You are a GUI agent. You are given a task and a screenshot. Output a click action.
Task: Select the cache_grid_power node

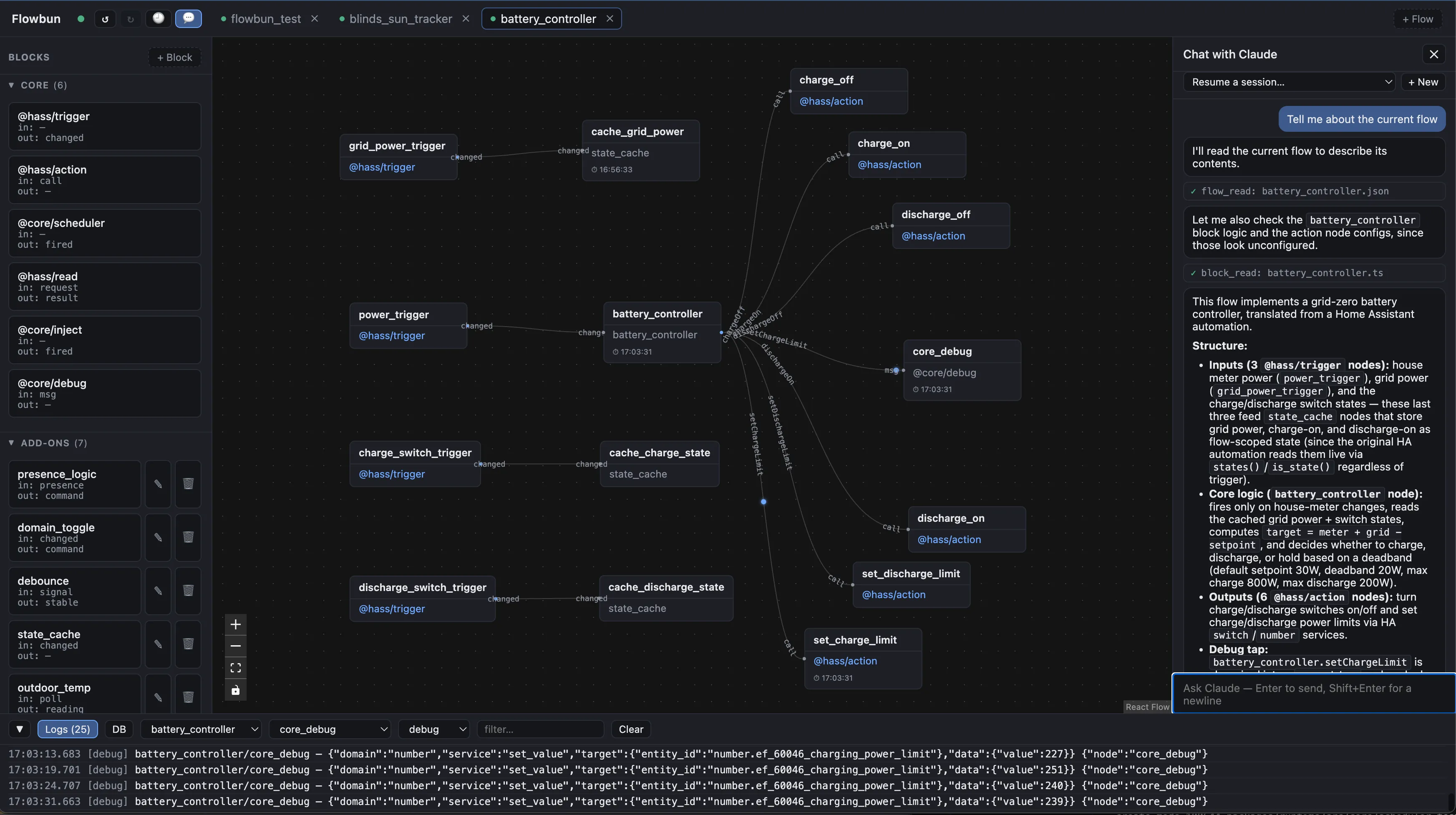pos(641,150)
